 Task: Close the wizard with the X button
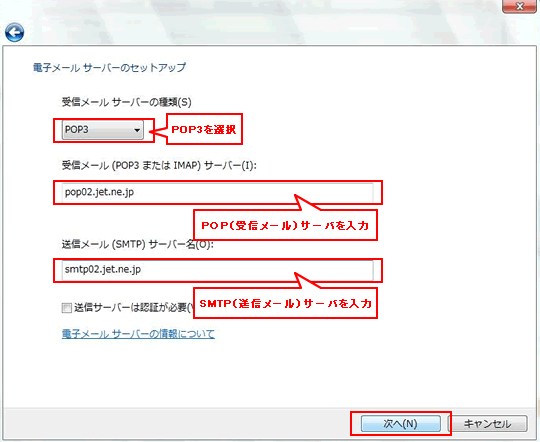click(519, 6)
